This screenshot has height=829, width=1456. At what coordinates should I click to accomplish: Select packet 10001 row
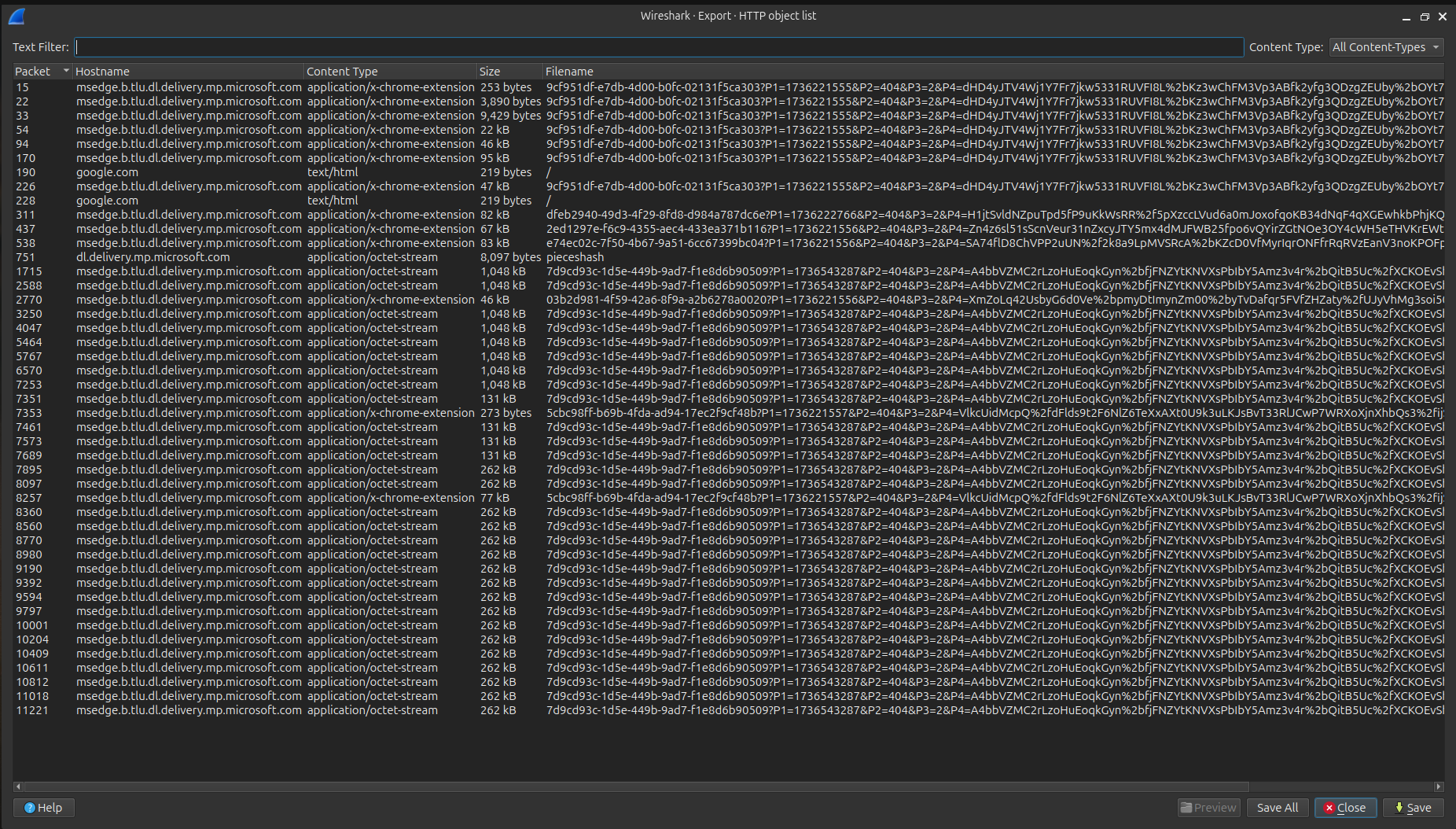coord(729,625)
